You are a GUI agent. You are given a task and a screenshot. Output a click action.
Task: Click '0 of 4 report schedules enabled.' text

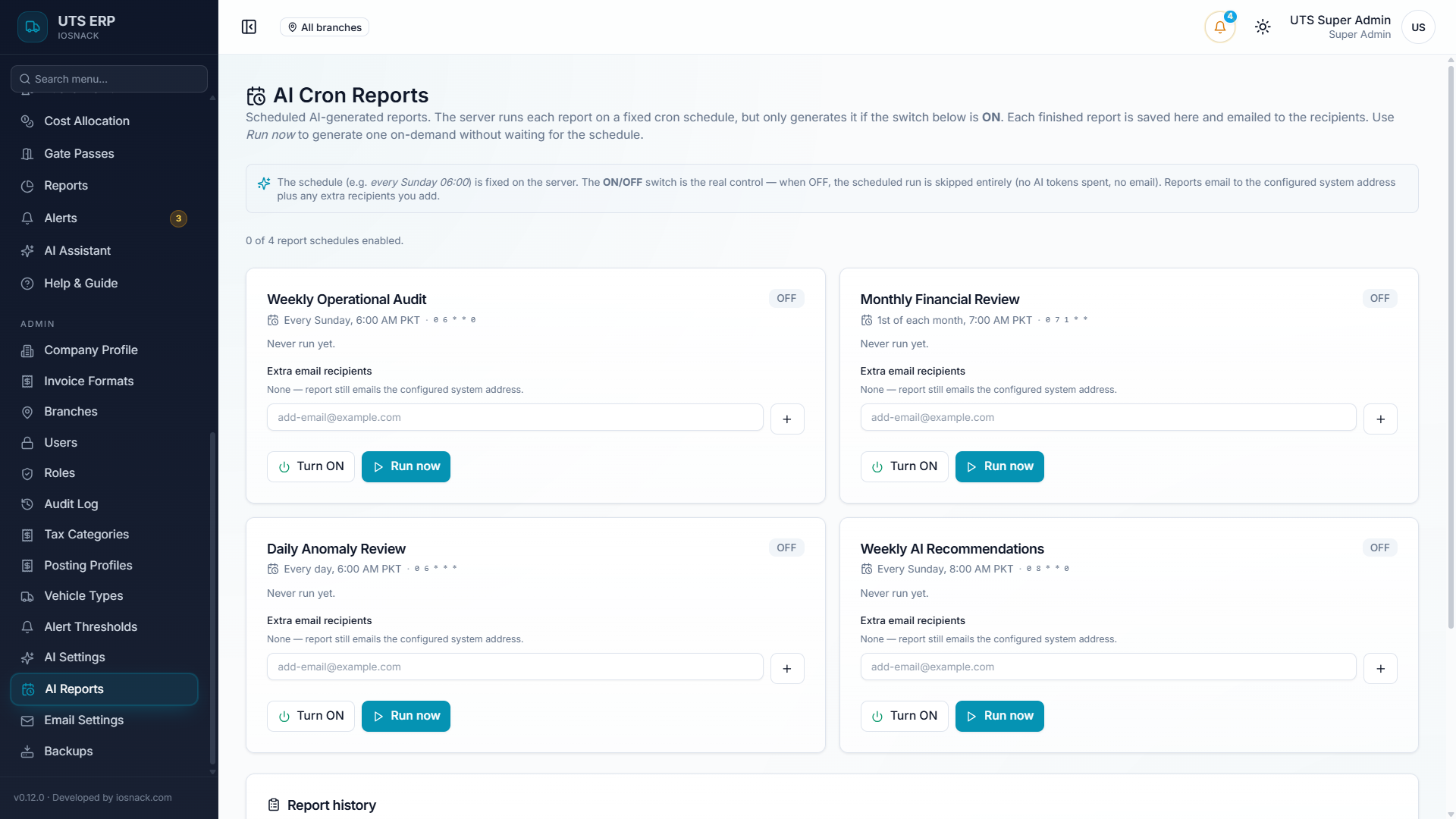point(325,240)
